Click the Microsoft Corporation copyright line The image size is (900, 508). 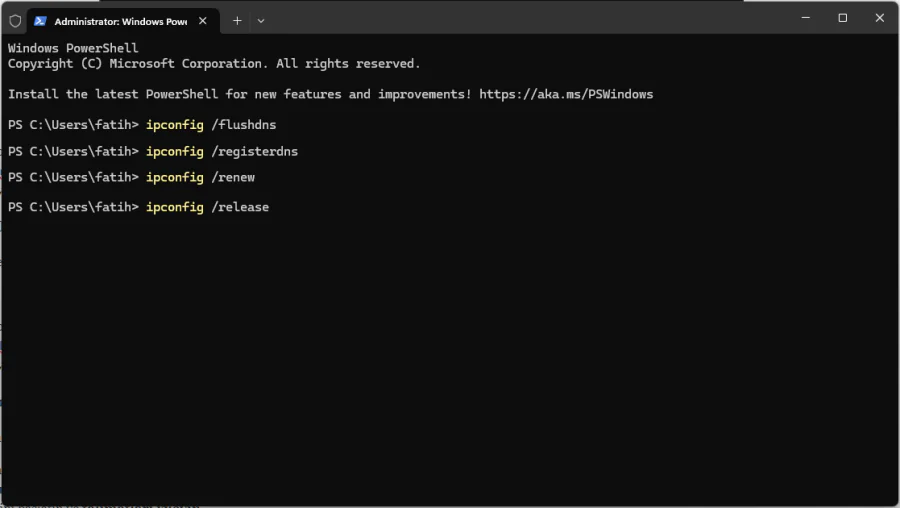214,64
